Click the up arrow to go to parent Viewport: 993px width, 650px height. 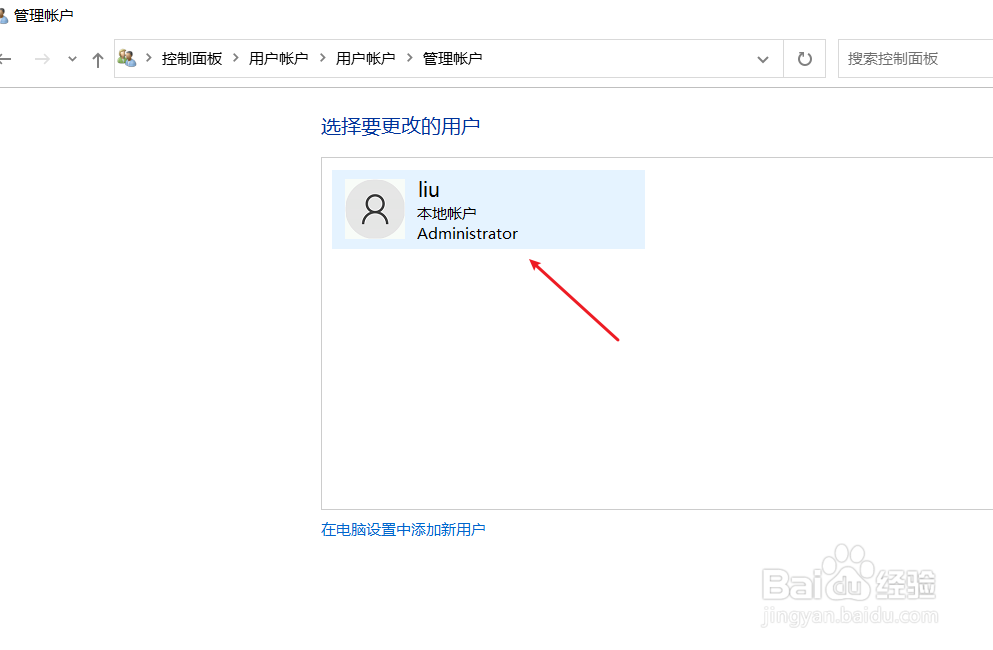tap(97, 58)
